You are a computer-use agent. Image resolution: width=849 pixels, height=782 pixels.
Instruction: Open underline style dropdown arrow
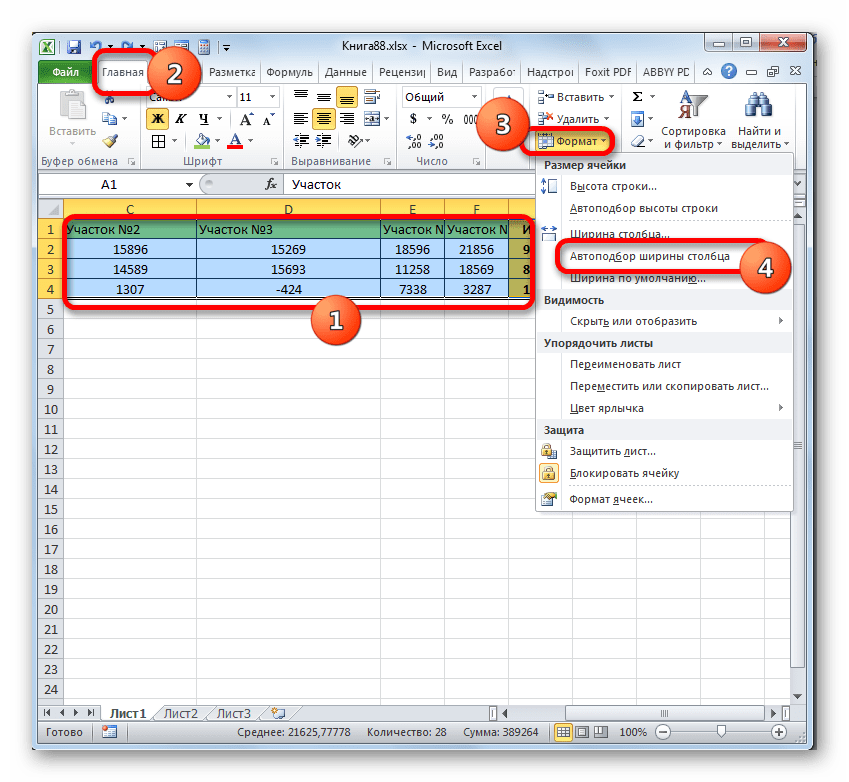(219, 119)
